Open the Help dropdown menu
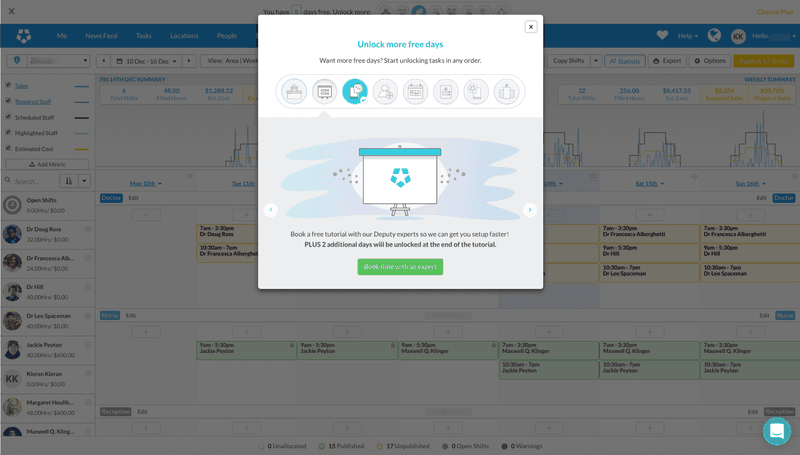The image size is (800, 455). (688, 36)
